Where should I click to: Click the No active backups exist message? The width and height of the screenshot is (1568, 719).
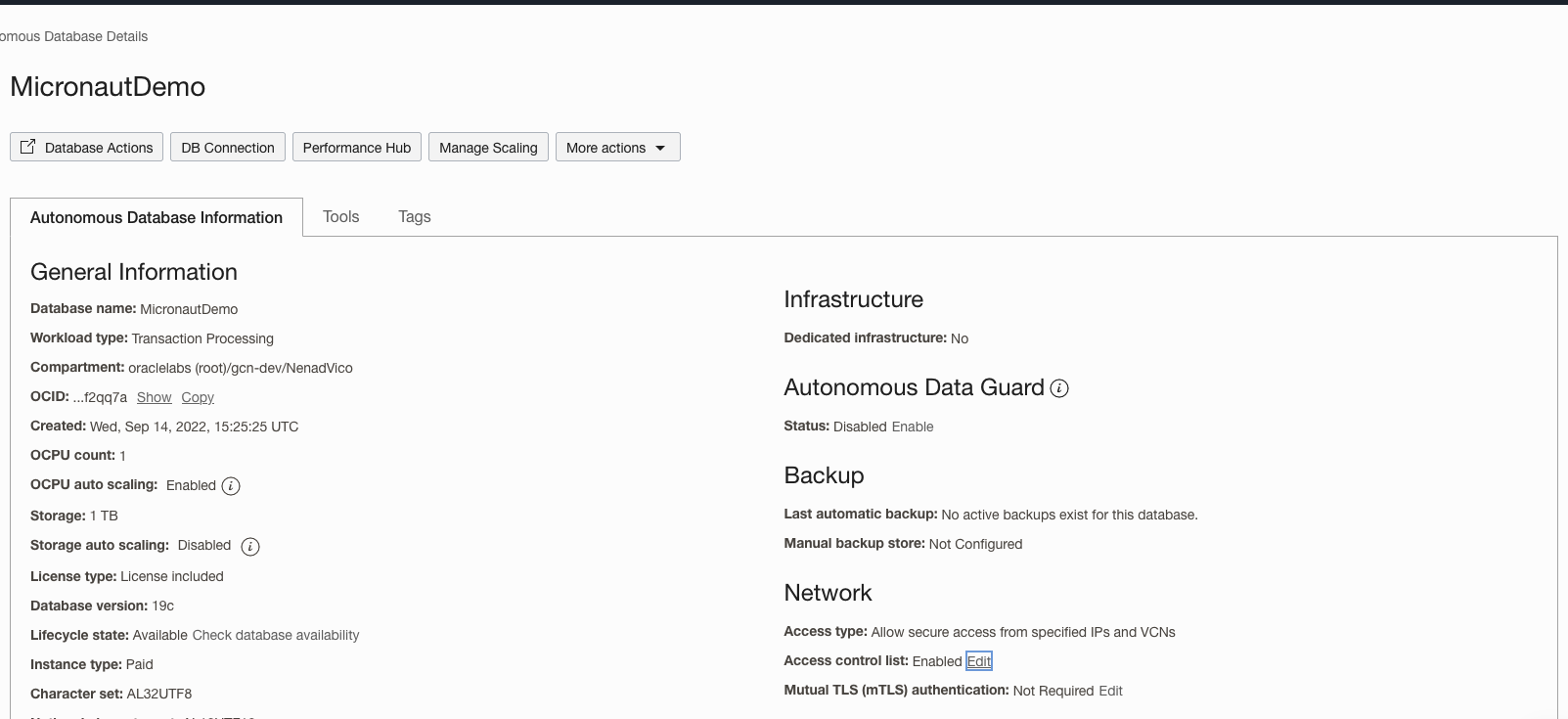pyautogui.click(x=1069, y=515)
